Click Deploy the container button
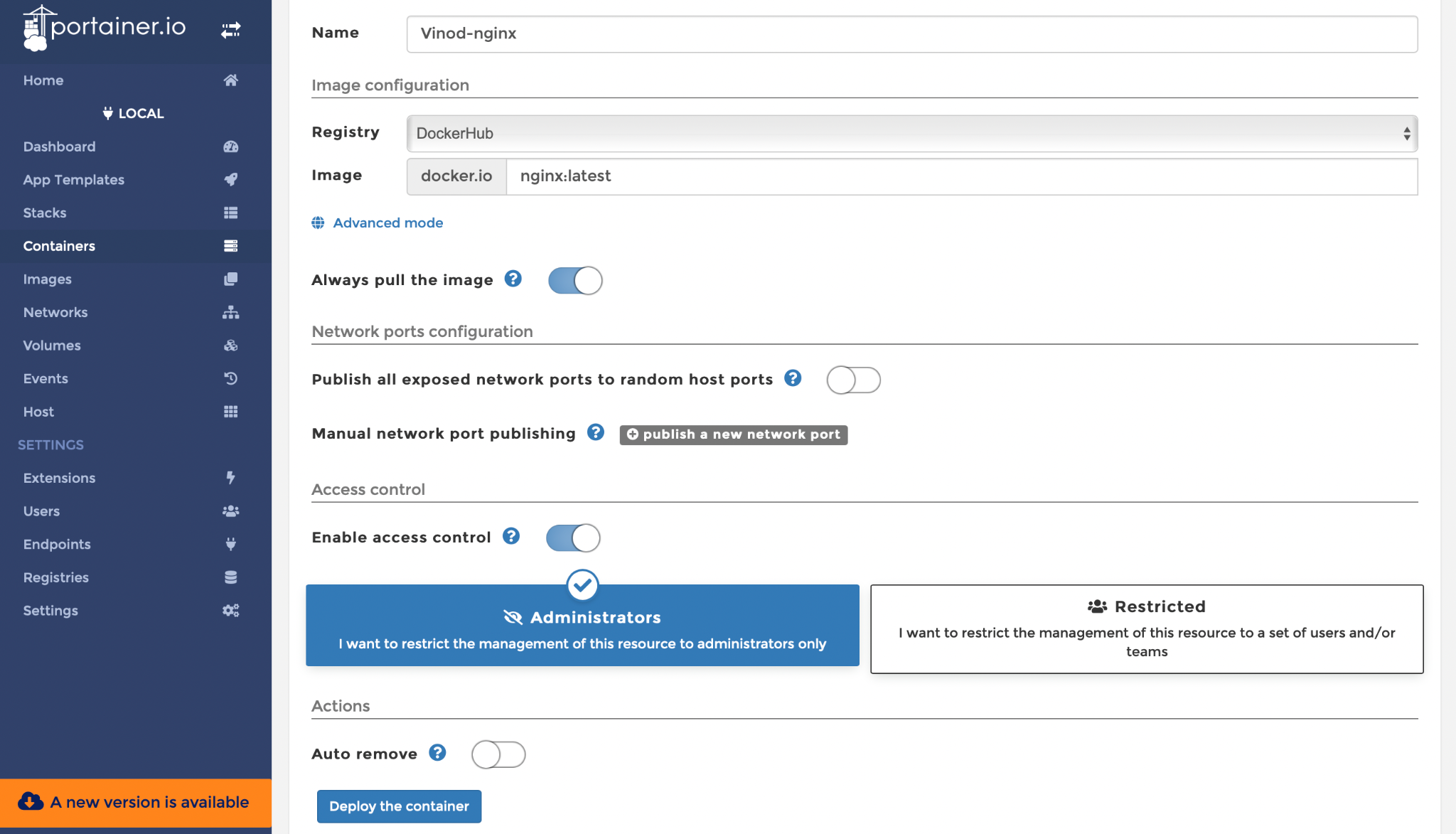Screen dimensions: 1456x834 pos(399,806)
